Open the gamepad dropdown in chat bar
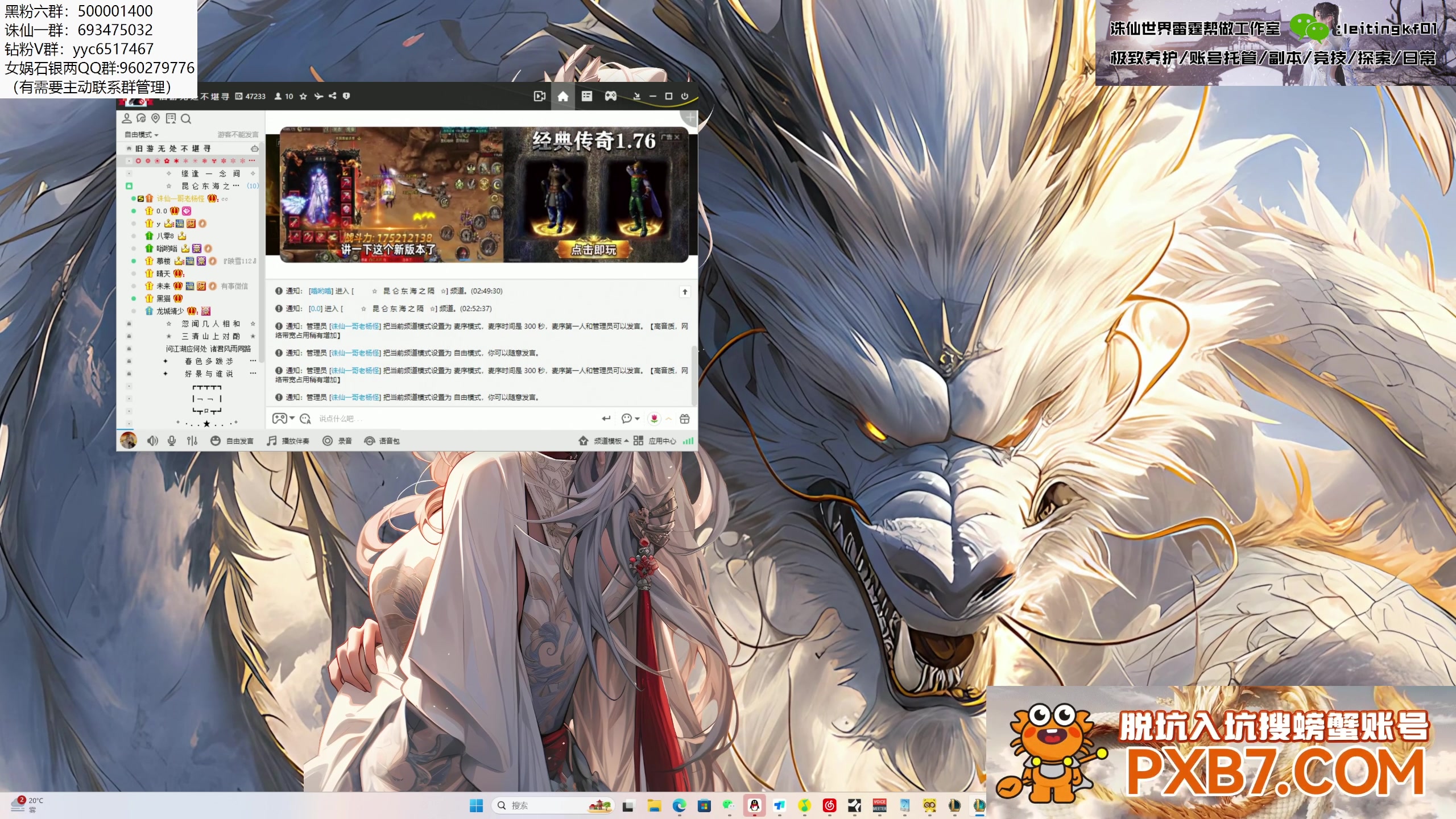The width and height of the screenshot is (1456, 819). 283,419
